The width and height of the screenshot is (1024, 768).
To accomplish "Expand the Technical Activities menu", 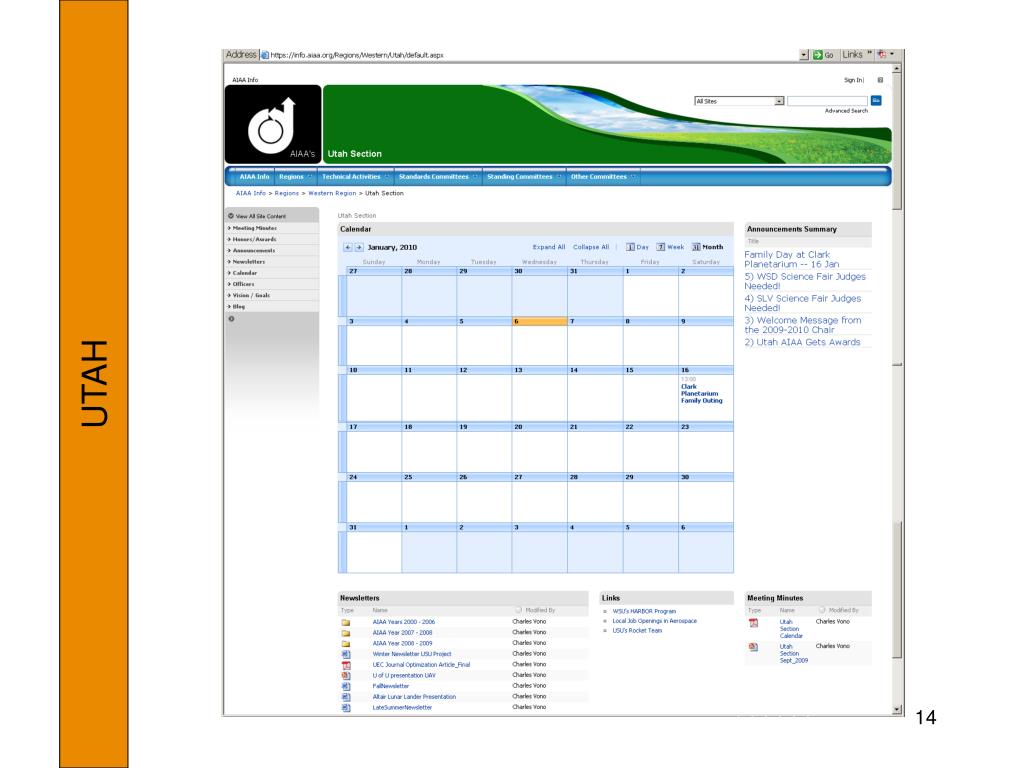I will click(387, 177).
